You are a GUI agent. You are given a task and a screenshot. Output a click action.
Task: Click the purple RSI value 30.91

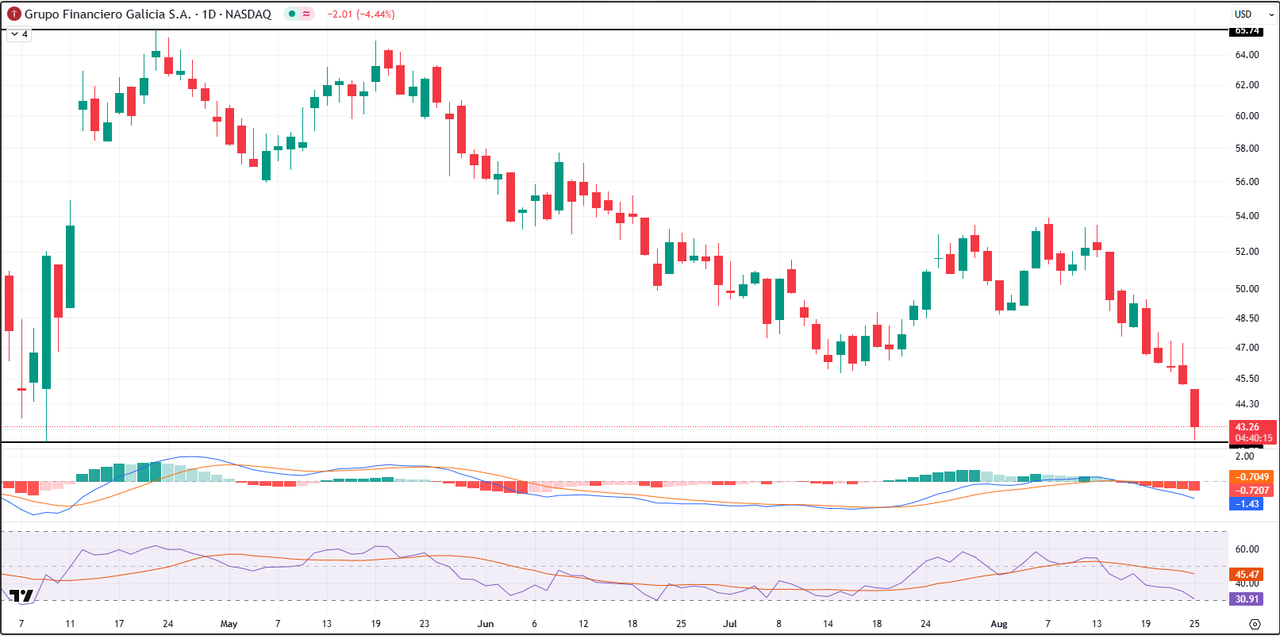pos(1247,599)
